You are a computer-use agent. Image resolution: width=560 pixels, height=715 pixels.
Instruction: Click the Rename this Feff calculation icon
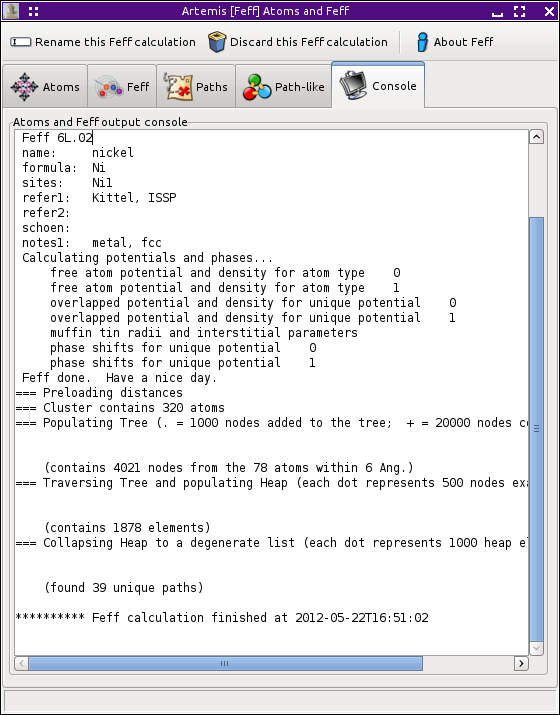point(21,42)
